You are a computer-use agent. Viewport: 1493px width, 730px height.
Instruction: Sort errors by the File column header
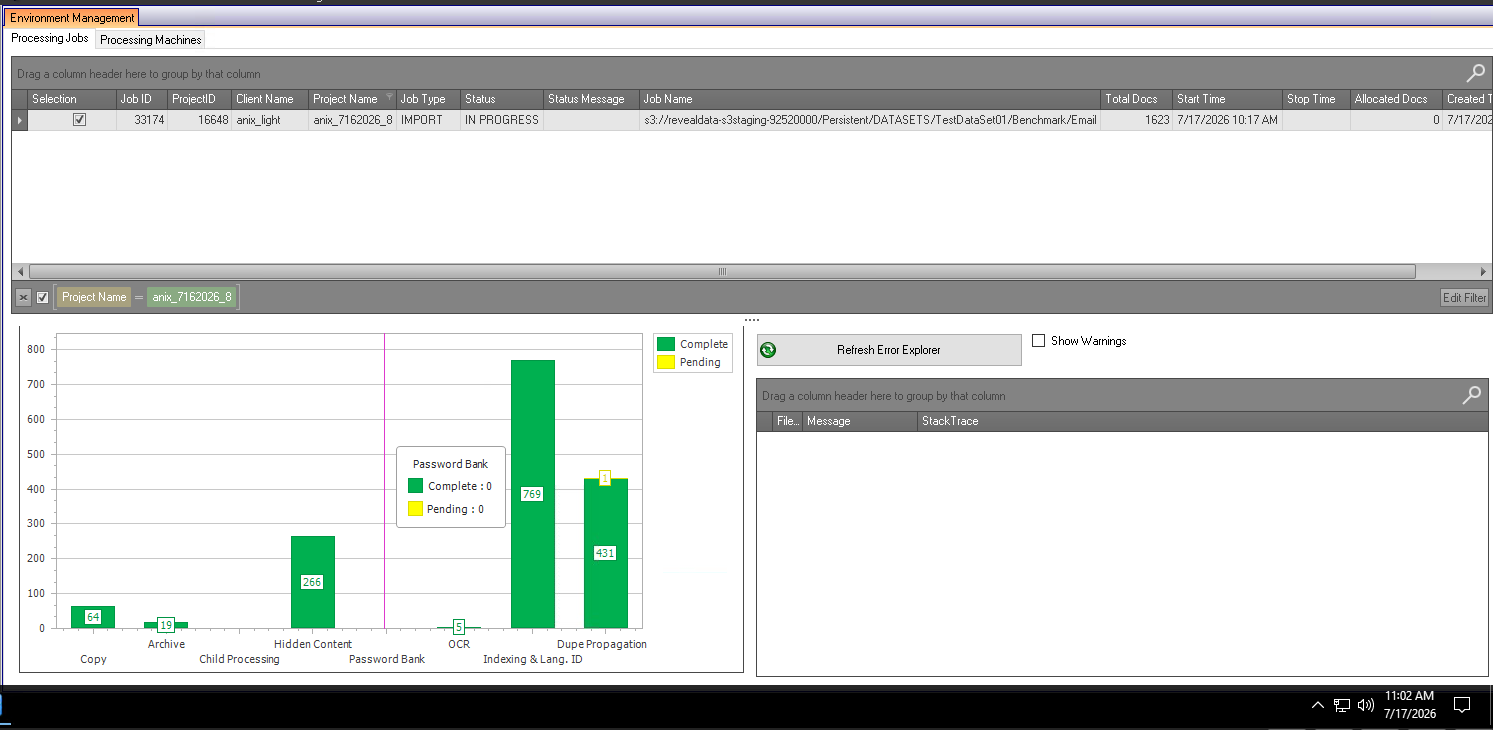788,421
